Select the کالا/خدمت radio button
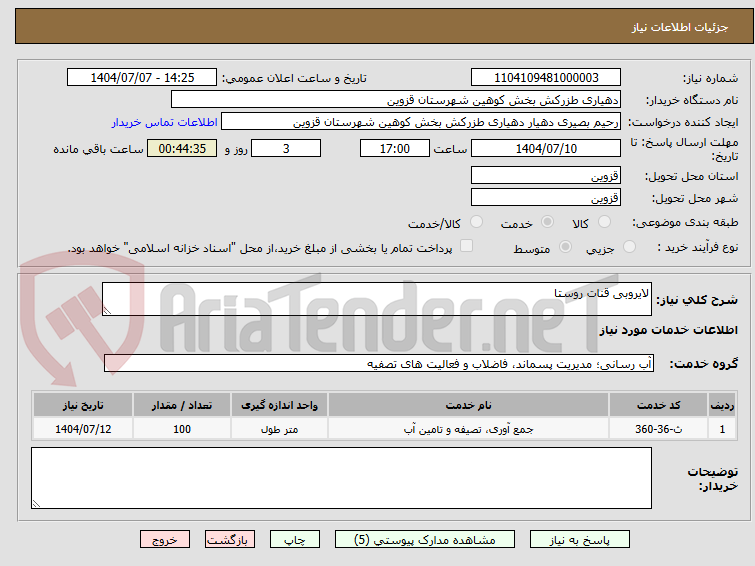The image size is (755, 566). pos(476,222)
